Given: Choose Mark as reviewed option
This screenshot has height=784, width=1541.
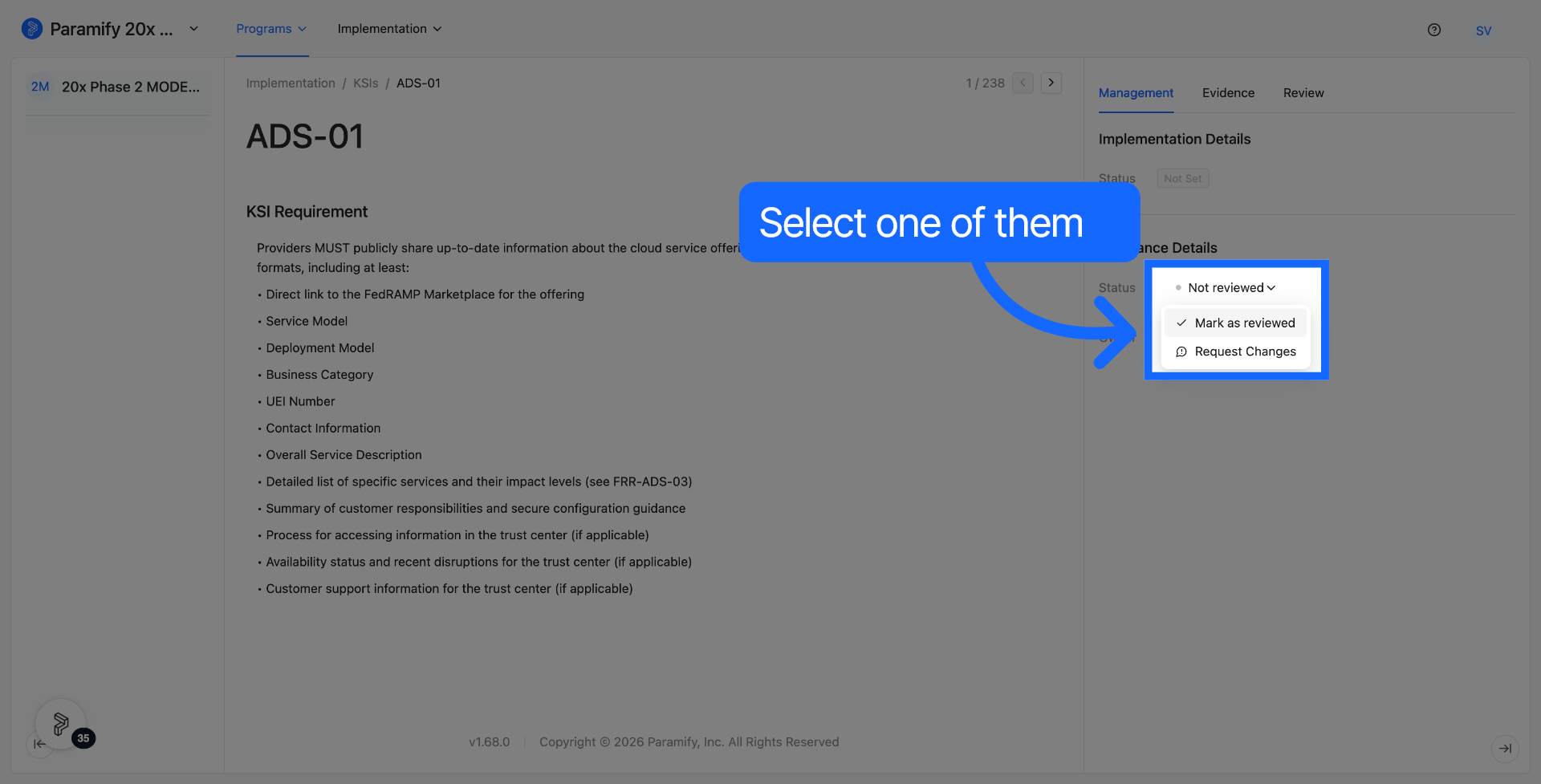Looking at the screenshot, I should tap(1236, 323).
